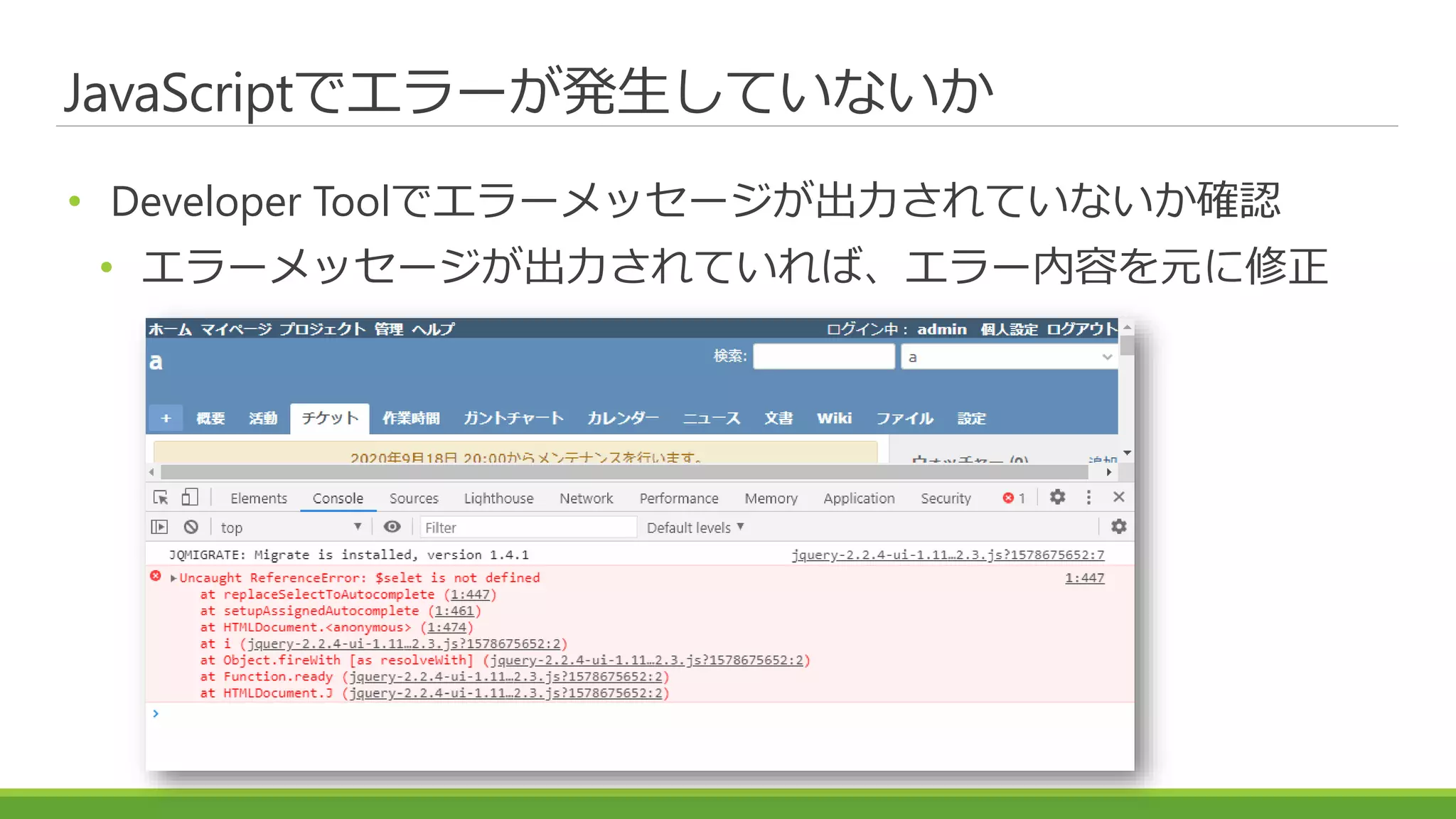
Task: Open jquery link in Function.ready line
Action: pyautogui.click(x=505, y=677)
